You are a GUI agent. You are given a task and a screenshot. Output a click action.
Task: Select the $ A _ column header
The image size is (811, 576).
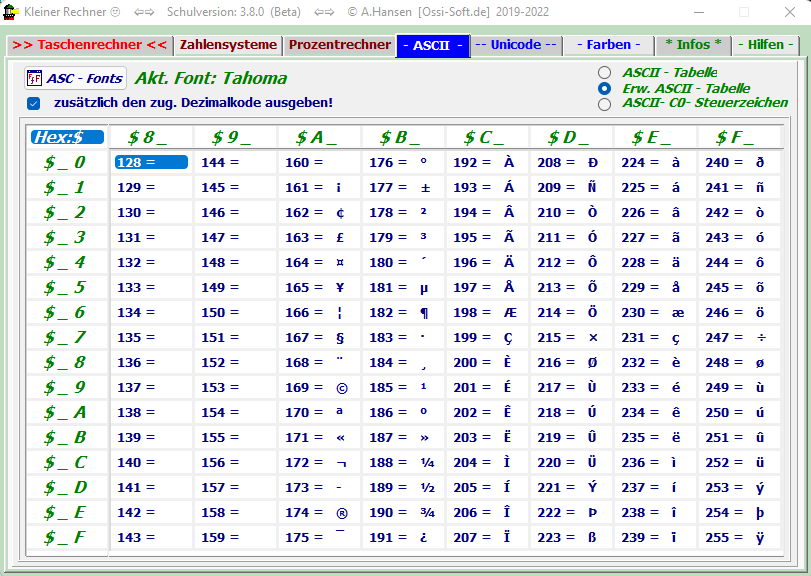pos(316,137)
